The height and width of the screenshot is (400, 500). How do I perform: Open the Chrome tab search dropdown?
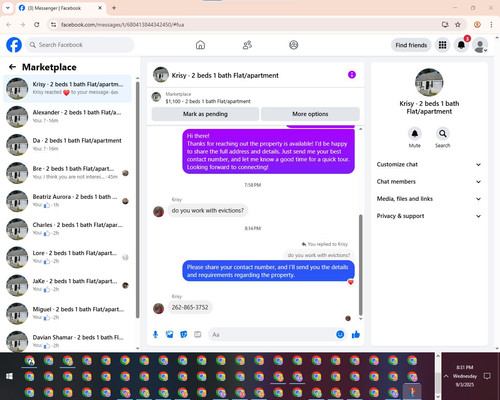point(8,8)
